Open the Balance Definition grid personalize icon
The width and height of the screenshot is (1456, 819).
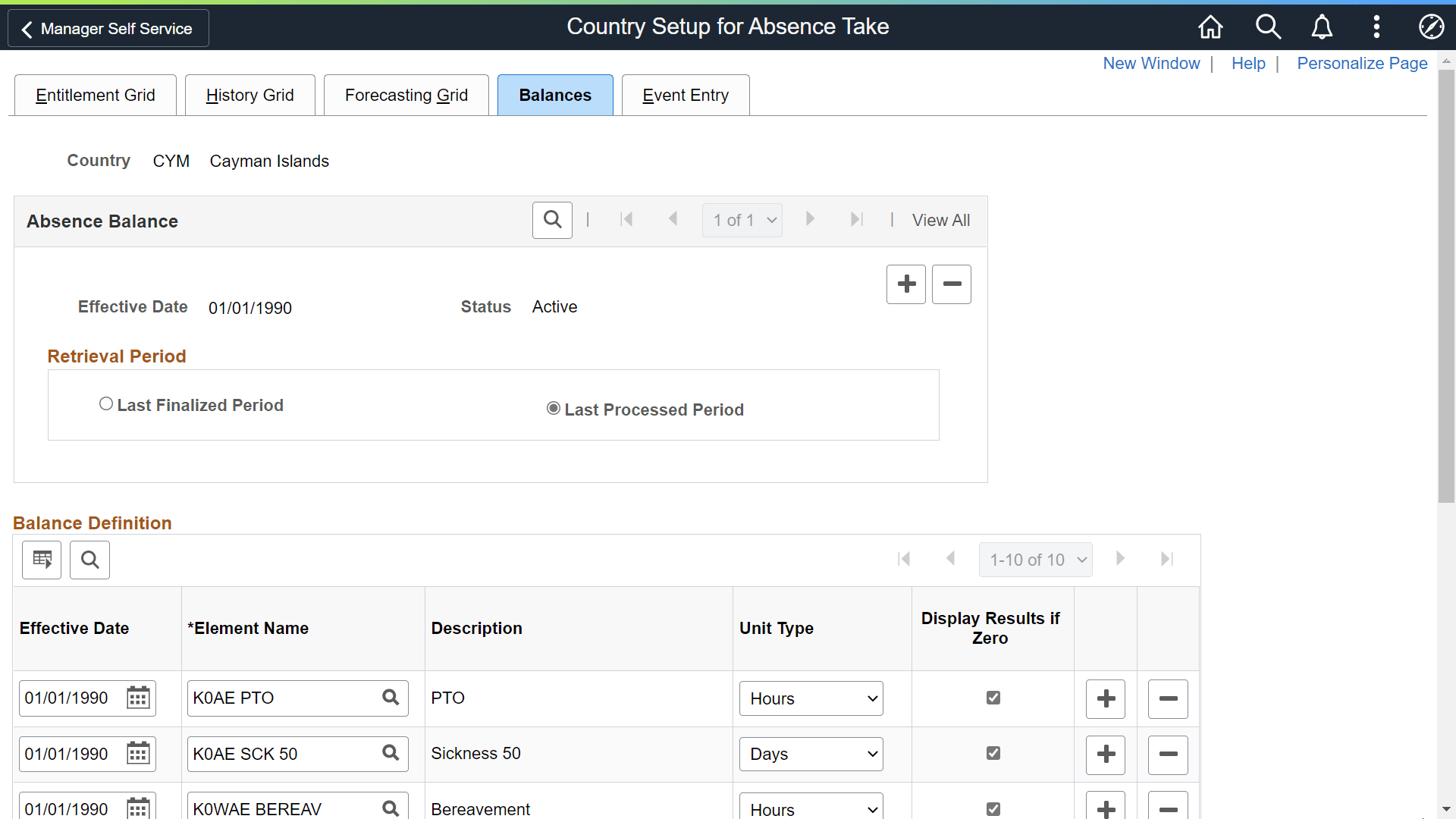coord(42,560)
